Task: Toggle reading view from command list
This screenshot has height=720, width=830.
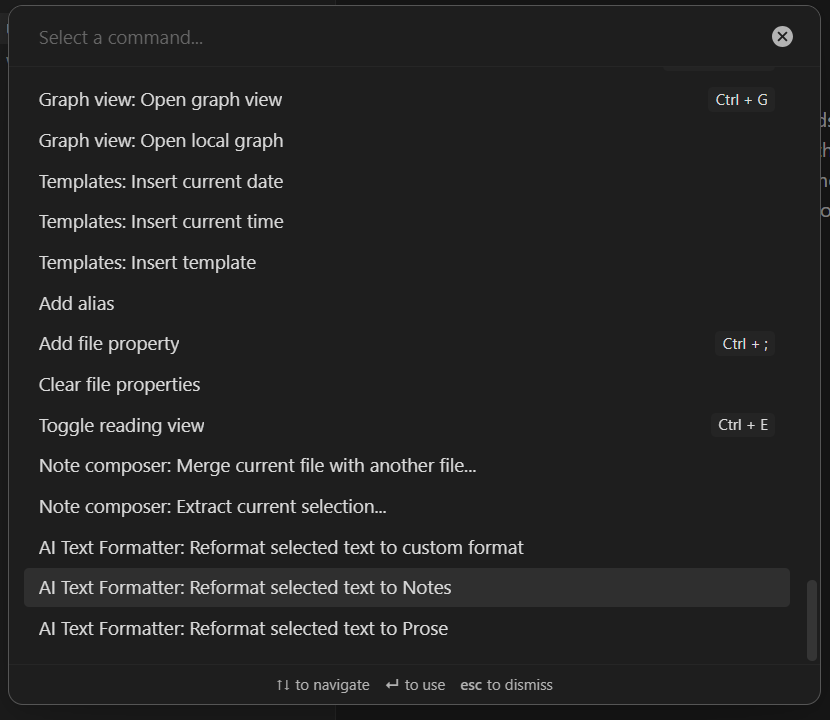Action: pyautogui.click(x=407, y=425)
